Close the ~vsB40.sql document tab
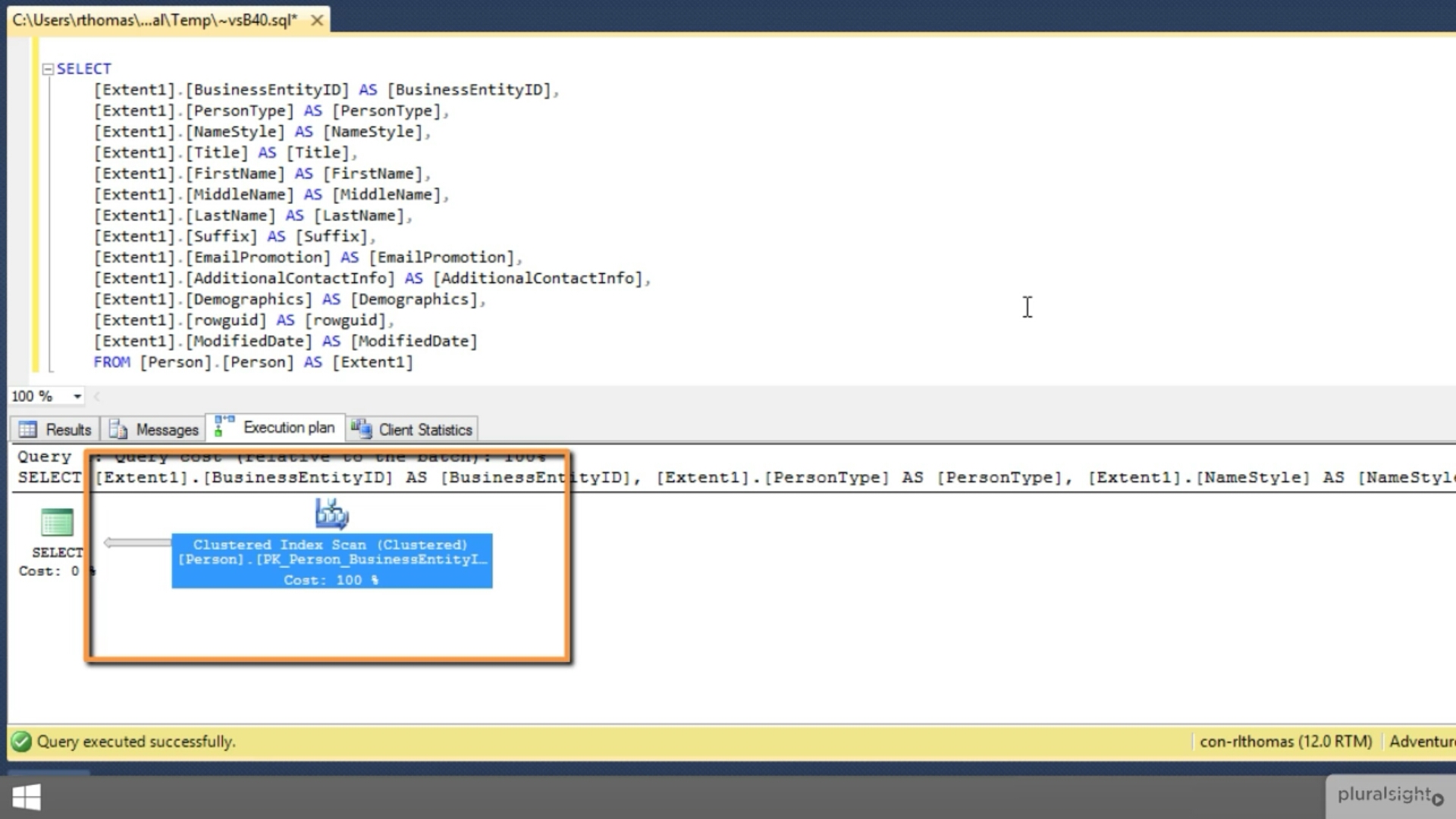The height and width of the screenshot is (819, 1456). click(x=317, y=20)
